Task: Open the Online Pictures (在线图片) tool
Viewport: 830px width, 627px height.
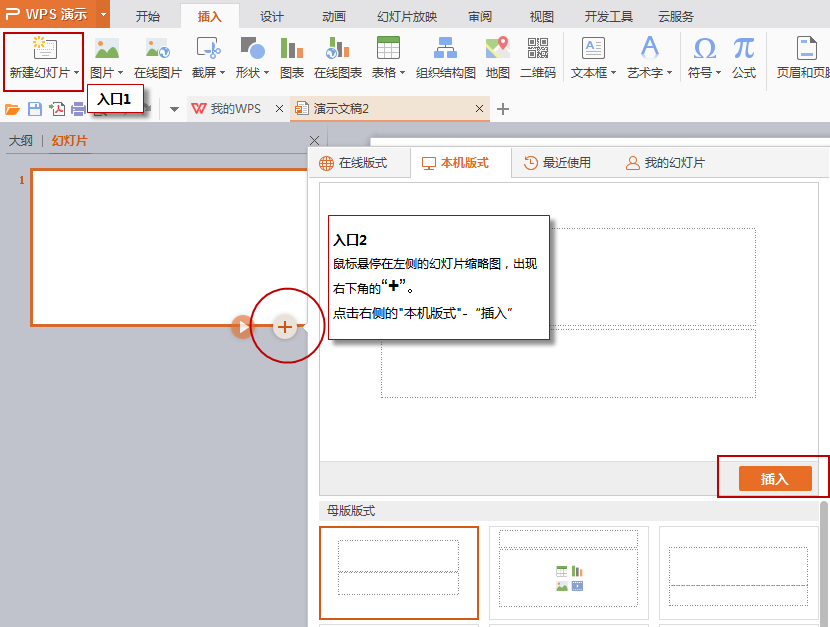Action: click(x=157, y=58)
